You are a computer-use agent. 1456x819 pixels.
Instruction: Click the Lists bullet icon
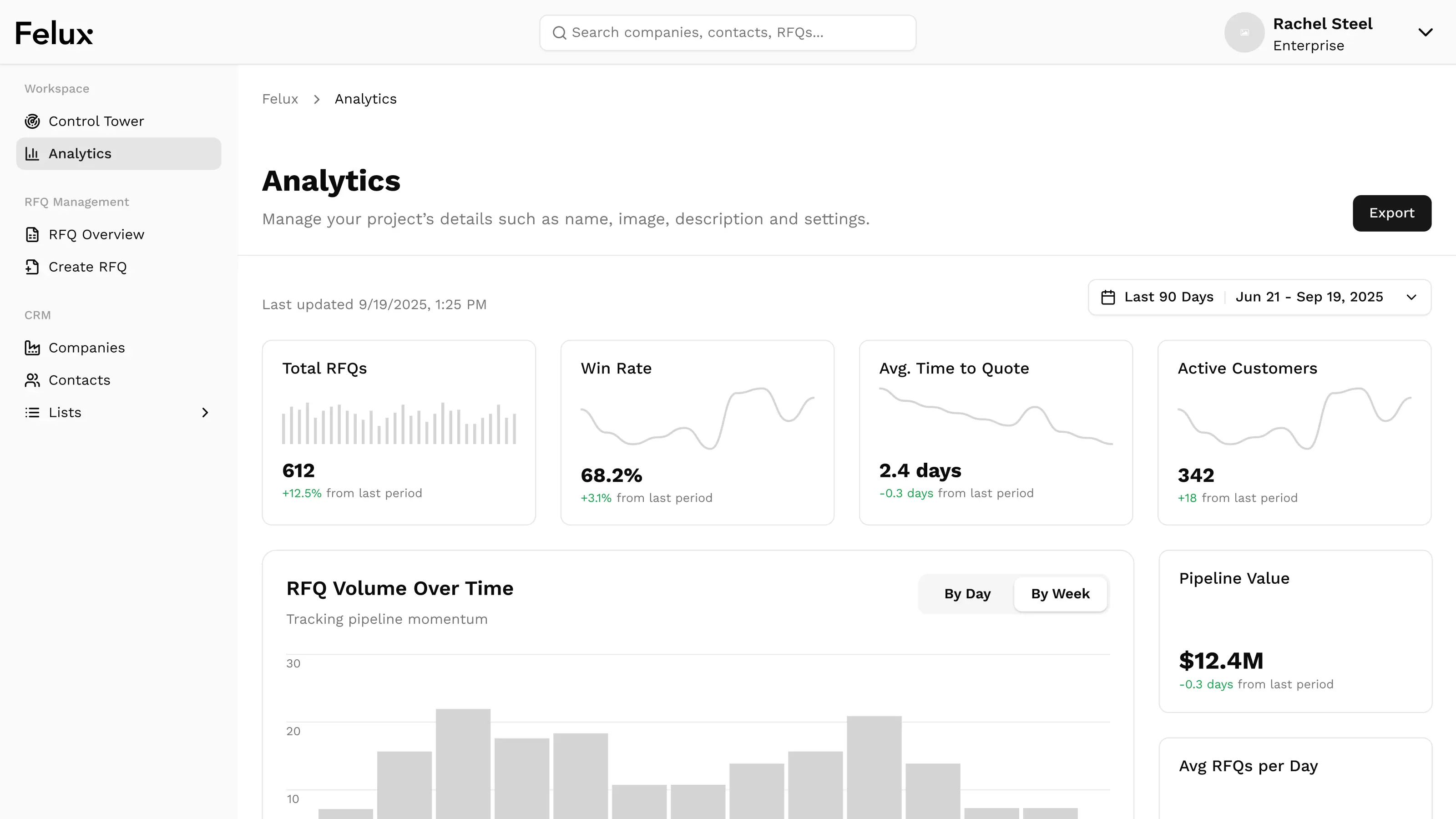32,413
